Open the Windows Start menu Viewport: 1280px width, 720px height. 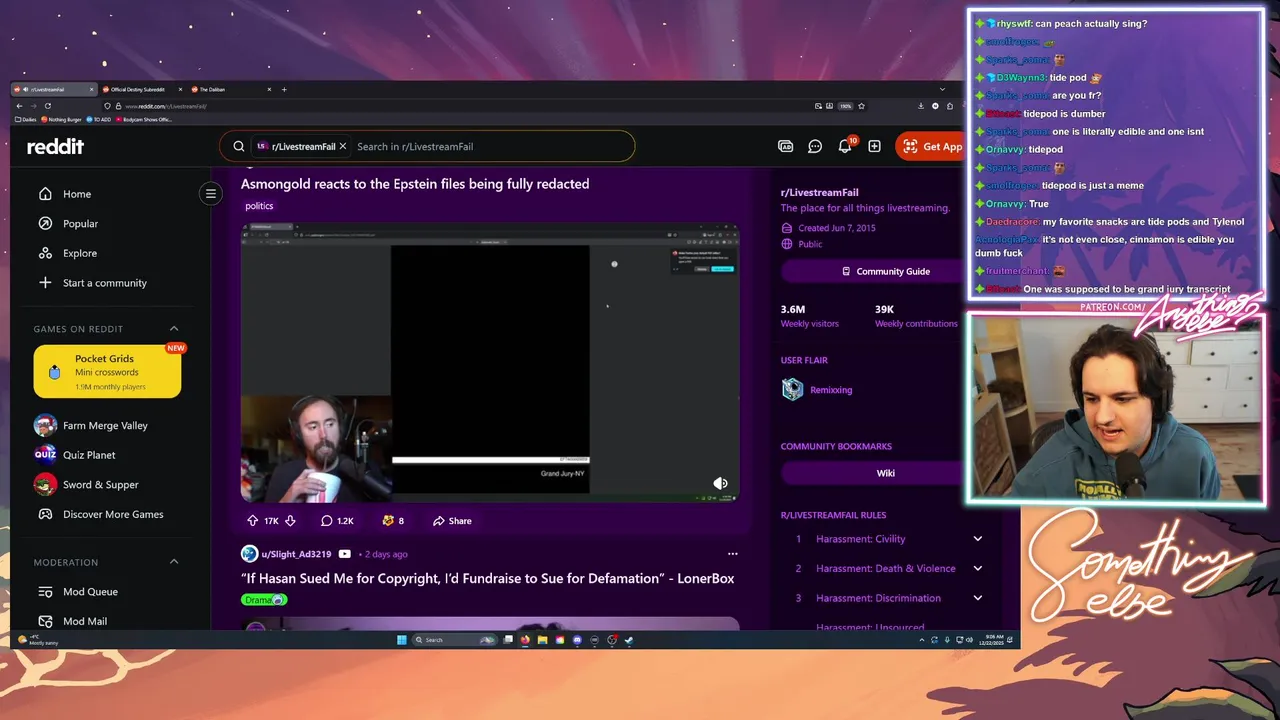click(401, 640)
